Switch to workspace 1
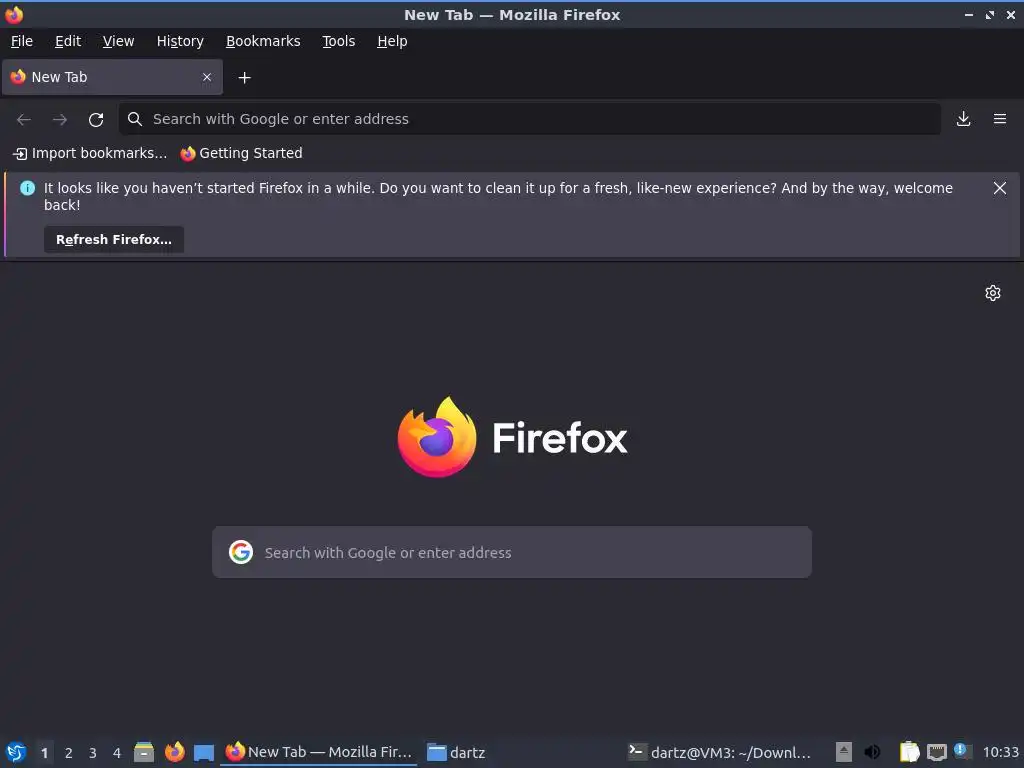 tap(44, 753)
